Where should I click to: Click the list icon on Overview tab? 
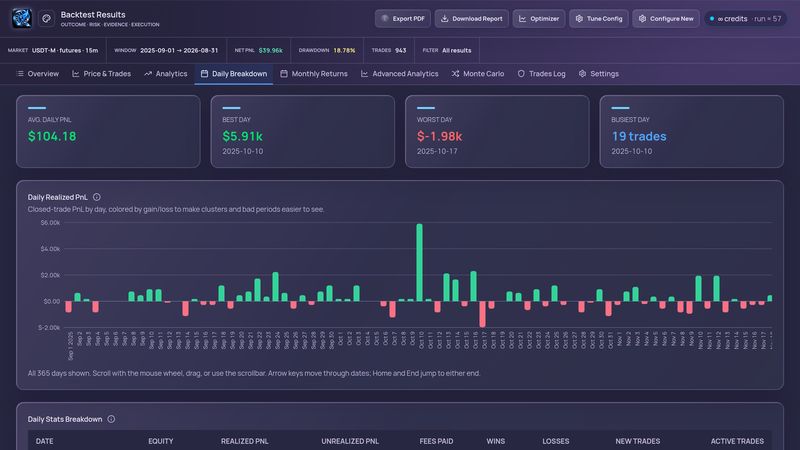click(x=20, y=73)
